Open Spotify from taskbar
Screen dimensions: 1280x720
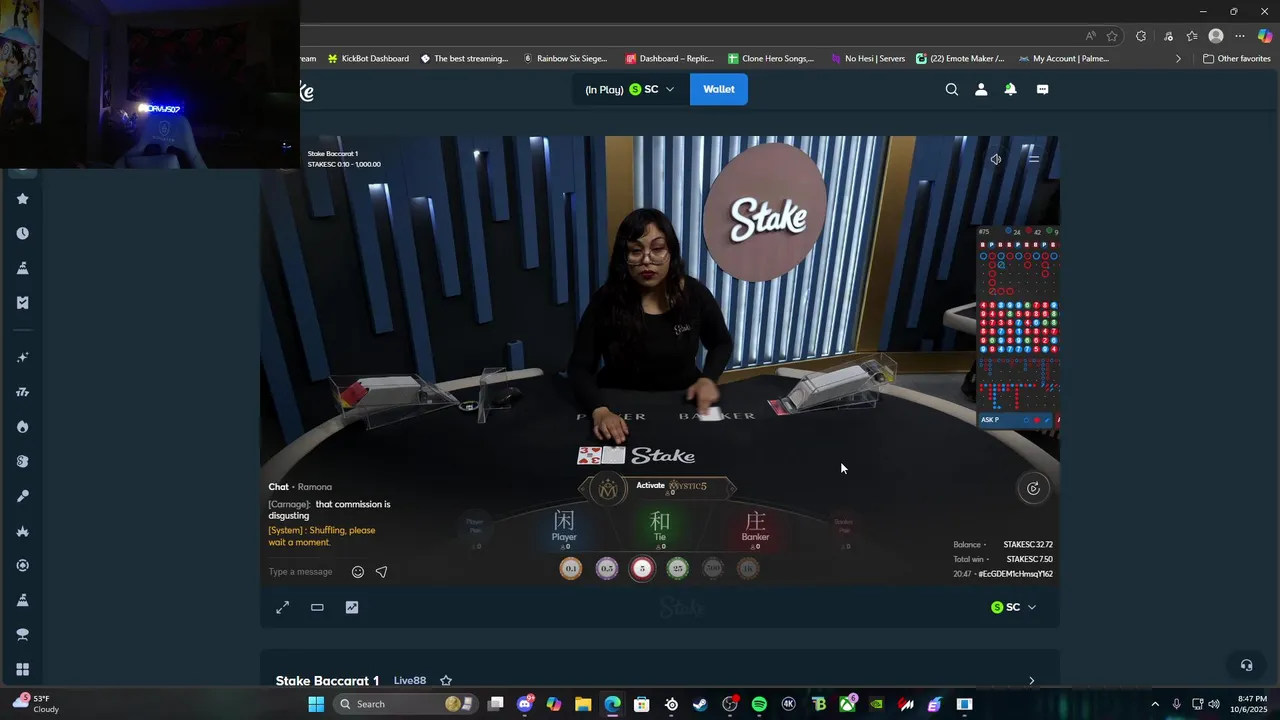759,704
